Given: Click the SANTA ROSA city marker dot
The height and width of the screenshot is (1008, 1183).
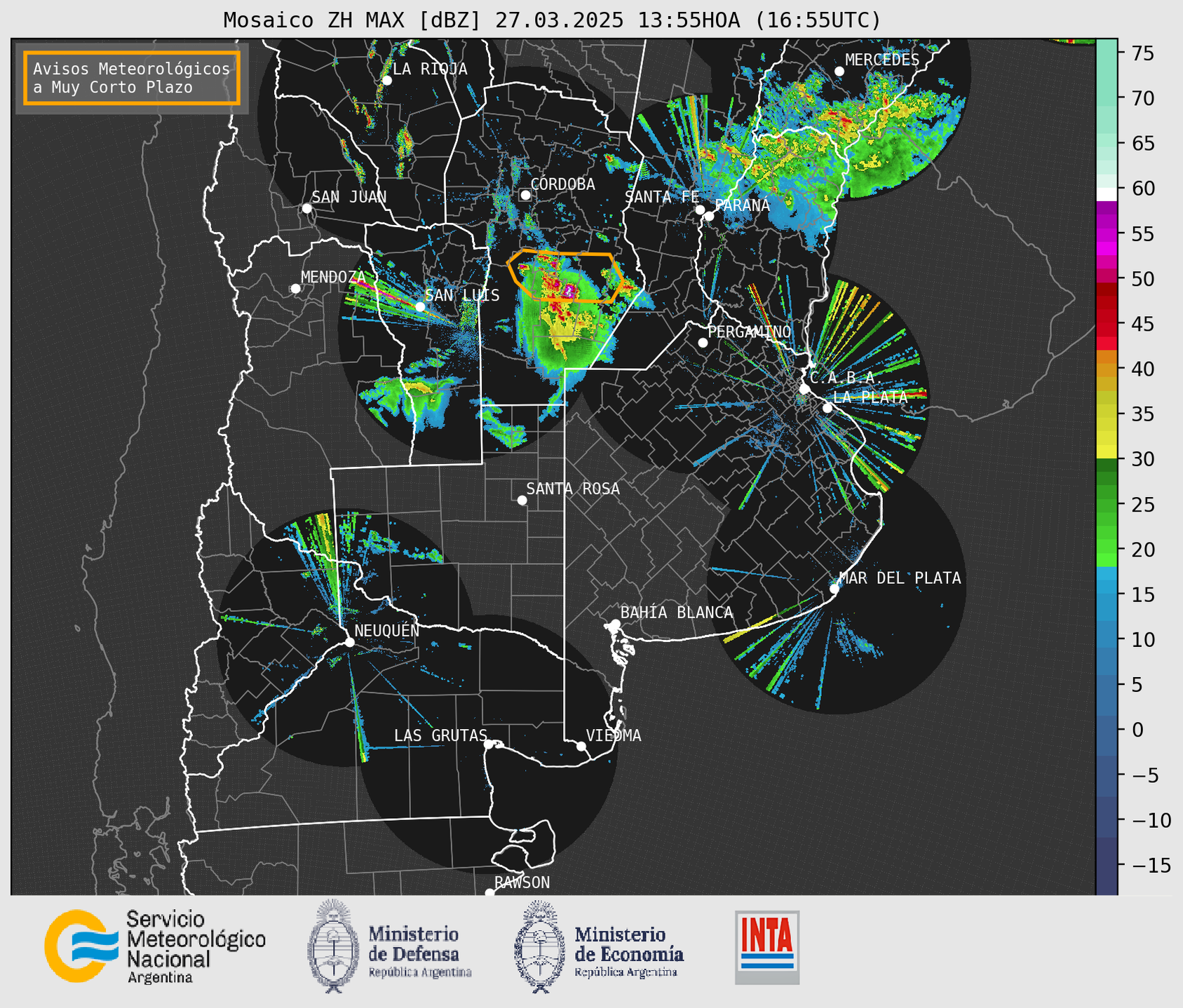Looking at the screenshot, I should (522, 500).
